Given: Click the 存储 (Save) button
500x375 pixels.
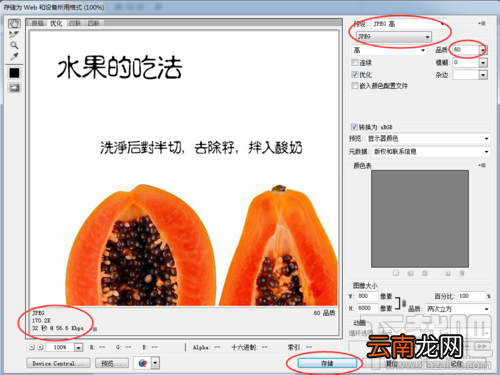Looking at the screenshot, I should click(327, 363).
